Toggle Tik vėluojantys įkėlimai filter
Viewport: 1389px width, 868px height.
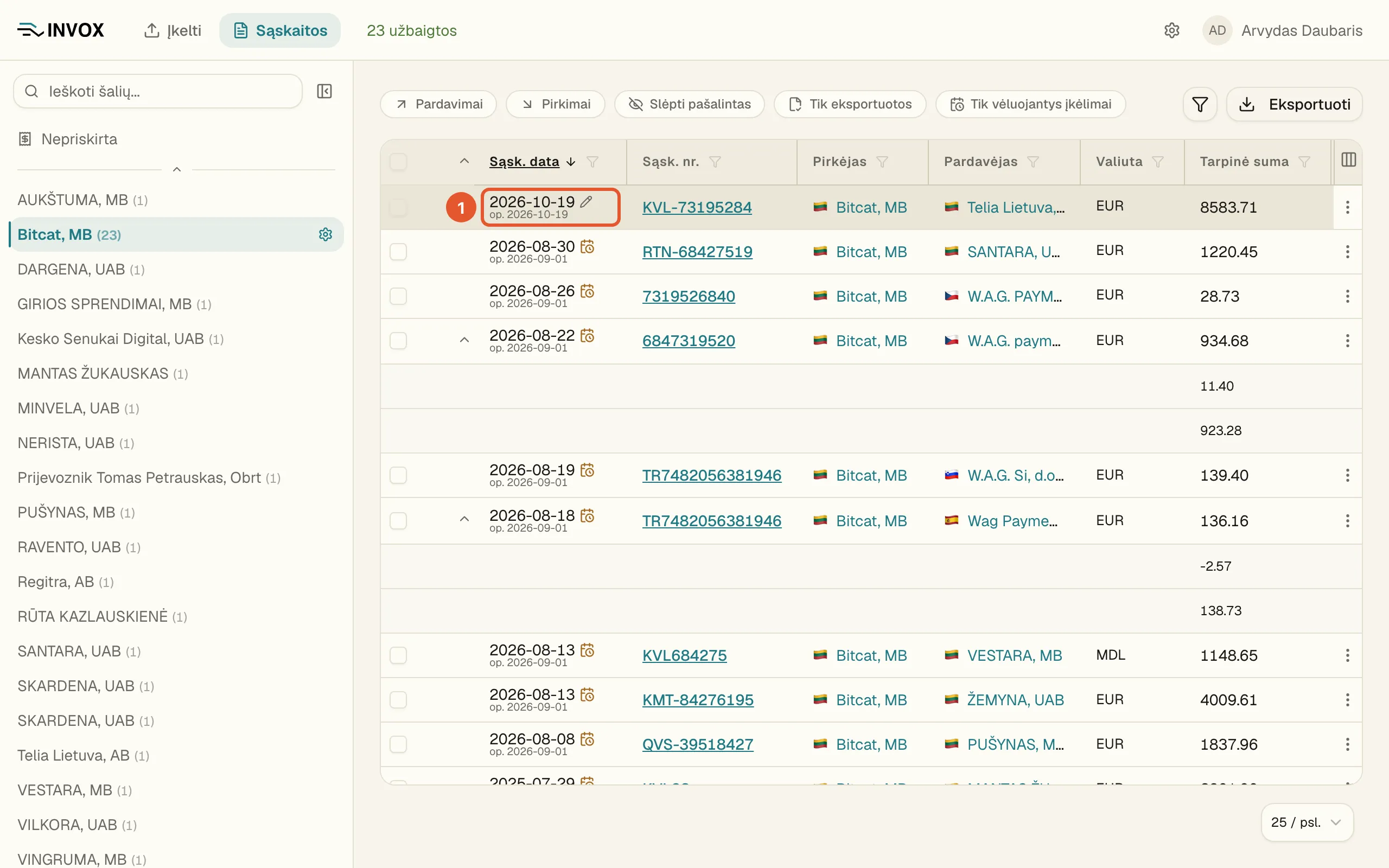pyautogui.click(x=1030, y=105)
